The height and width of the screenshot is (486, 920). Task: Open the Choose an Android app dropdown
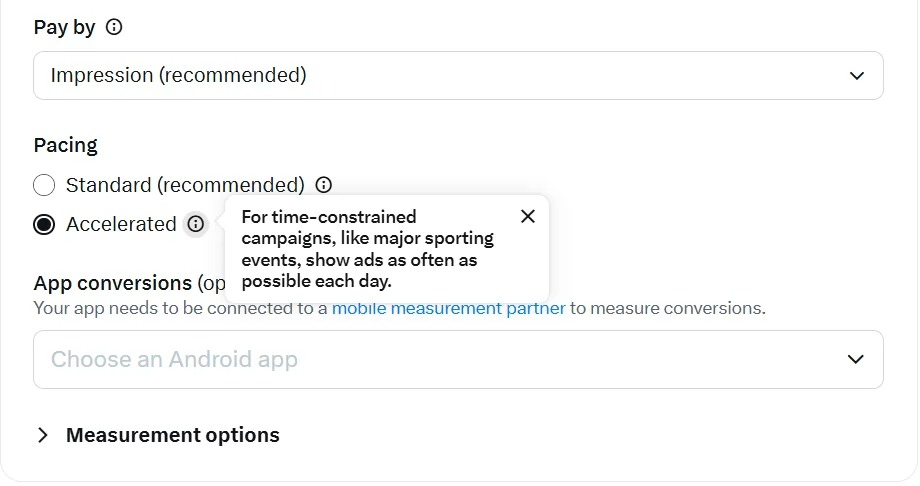(x=458, y=359)
